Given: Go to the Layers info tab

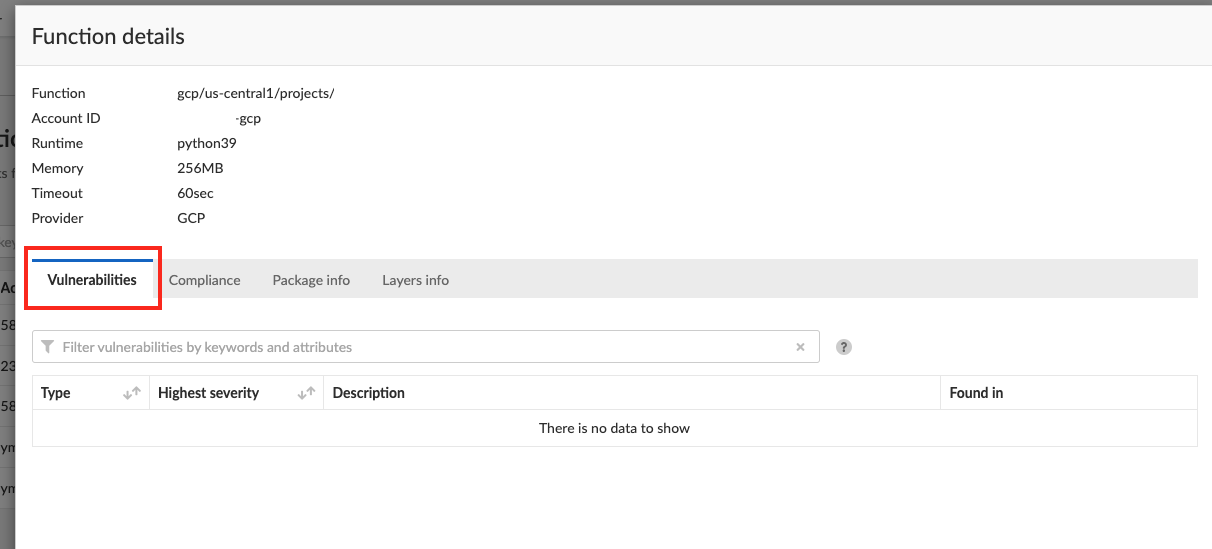Looking at the screenshot, I should pyautogui.click(x=415, y=280).
